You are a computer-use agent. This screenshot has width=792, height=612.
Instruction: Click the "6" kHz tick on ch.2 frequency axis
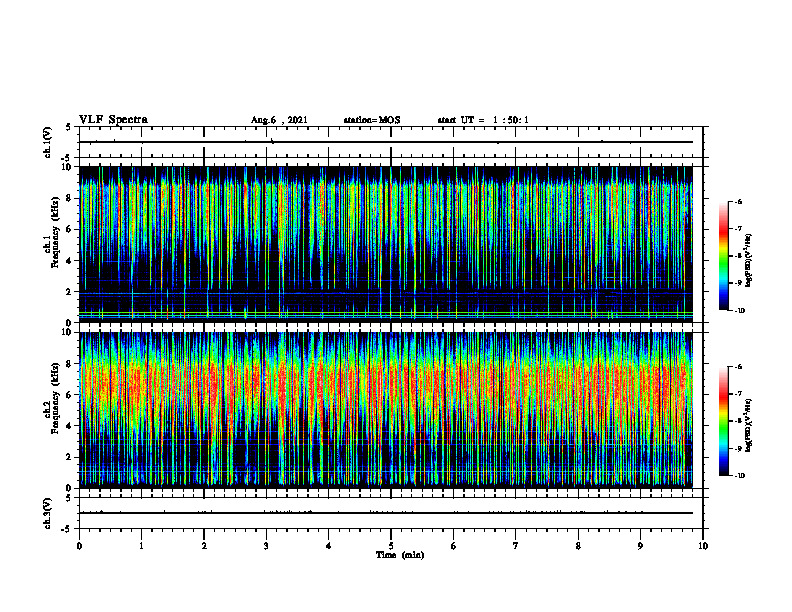pyautogui.click(x=70, y=395)
